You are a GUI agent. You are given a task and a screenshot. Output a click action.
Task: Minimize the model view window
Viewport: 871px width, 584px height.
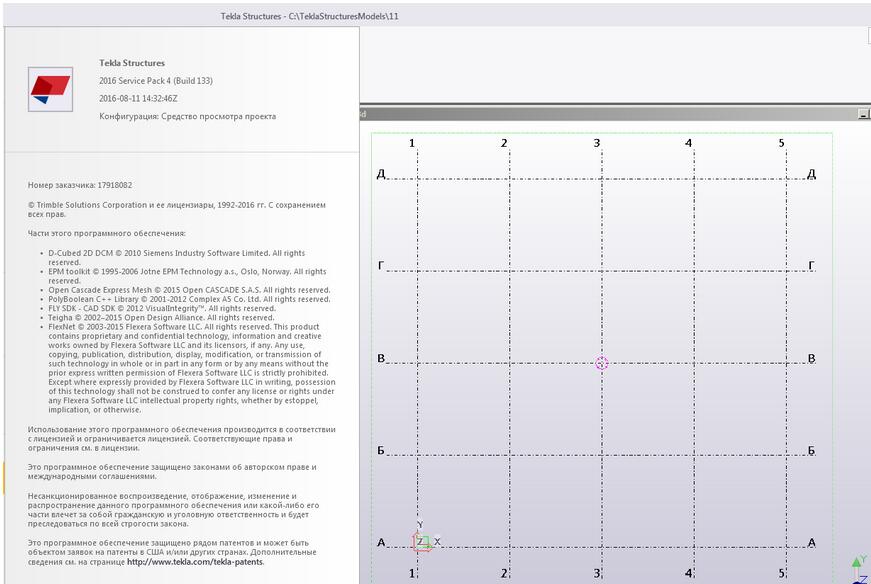click(x=863, y=114)
